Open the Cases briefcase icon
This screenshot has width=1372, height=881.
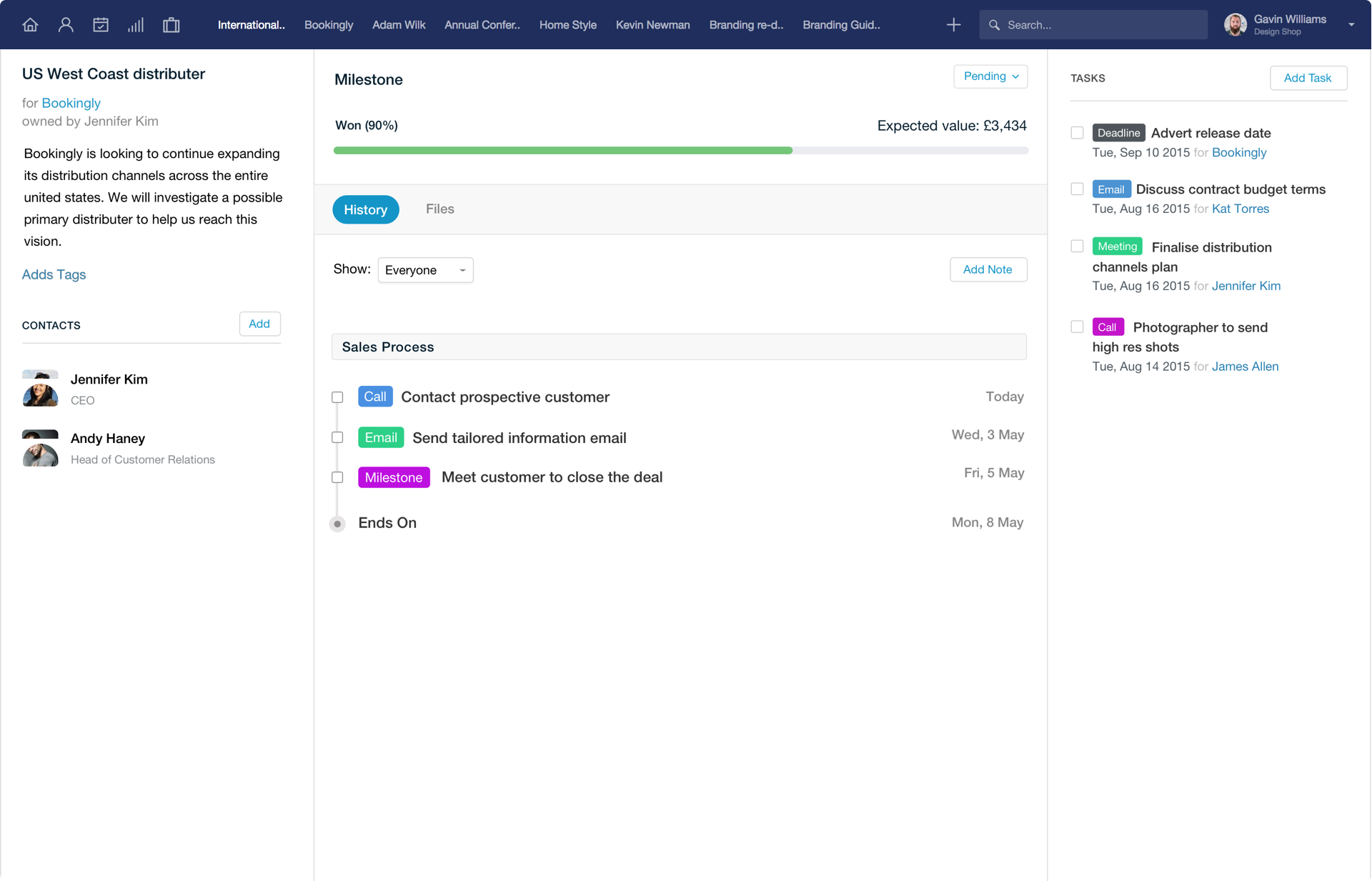[171, 25]
